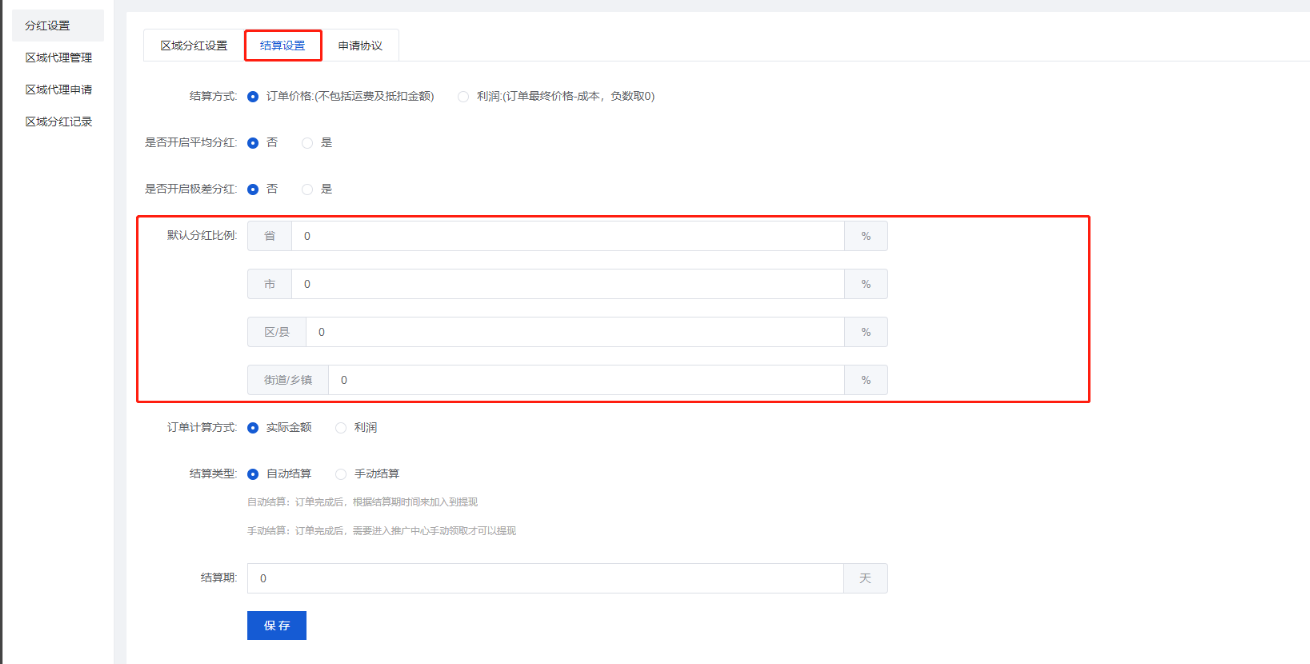Image resolution: width=1310 pixels, height=664 pixels.
Task: Switch to the 区域分红设置 tab
Action: point(194,46)
